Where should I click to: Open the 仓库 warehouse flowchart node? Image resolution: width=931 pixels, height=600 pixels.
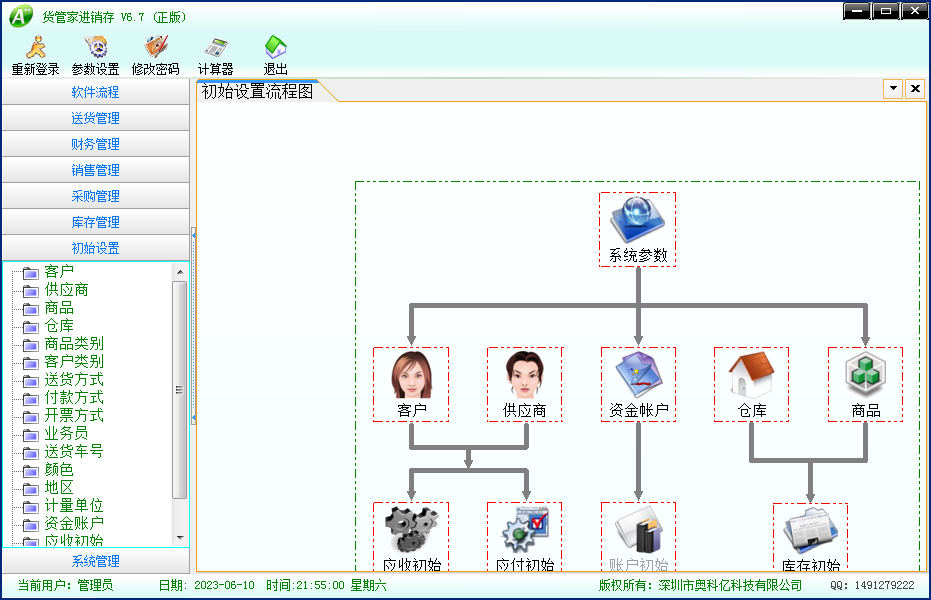(x=752, y=385)
